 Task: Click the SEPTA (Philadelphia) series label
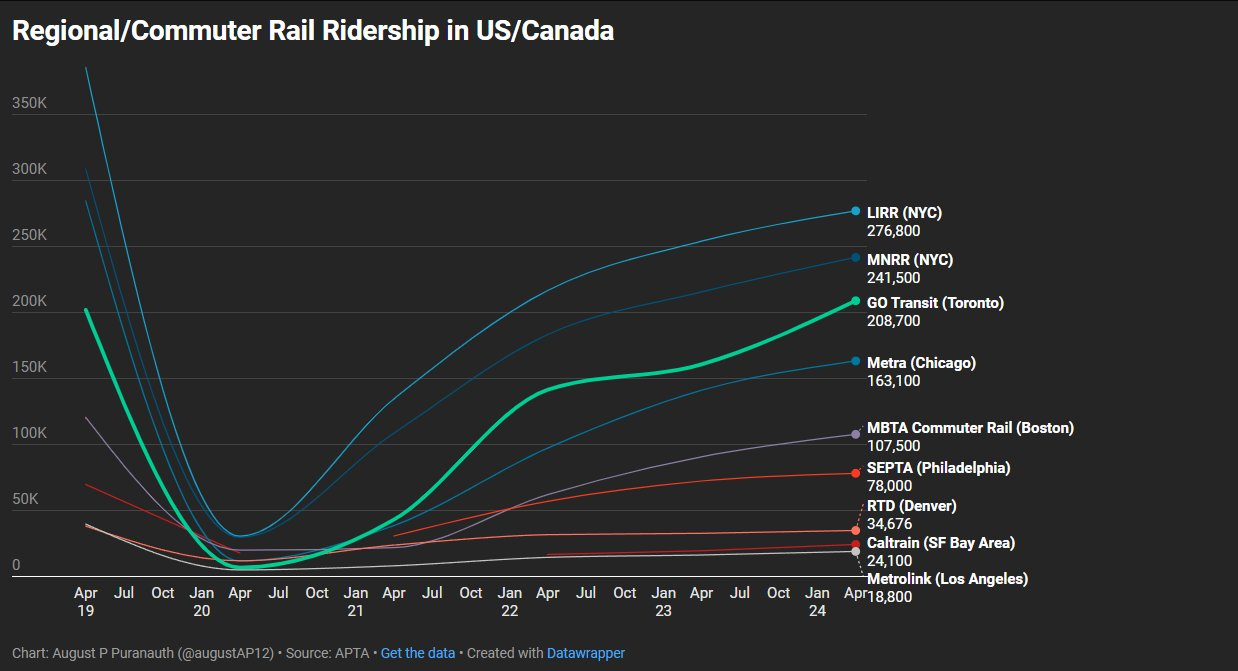(x=938, y=468)
